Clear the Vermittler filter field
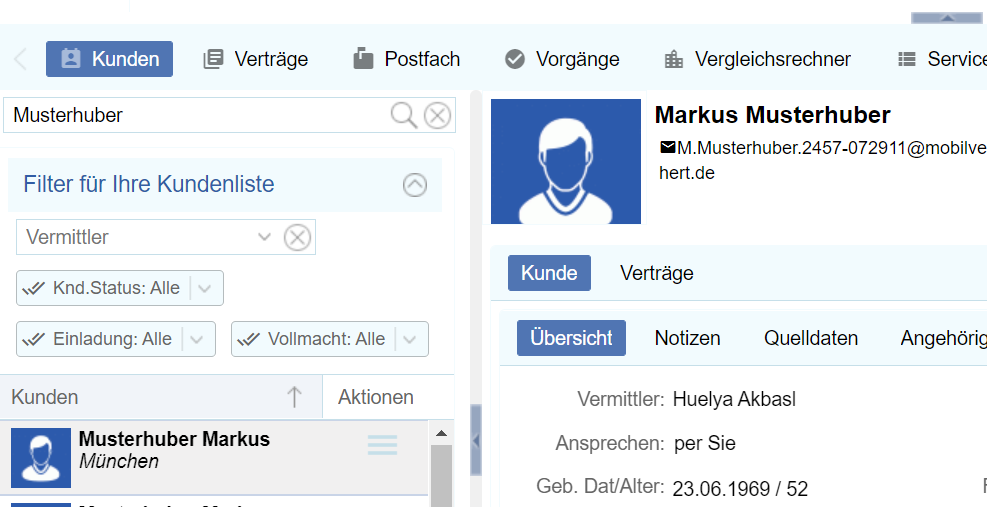The height and width of the screenshot is (507, 987). (297, 237)
